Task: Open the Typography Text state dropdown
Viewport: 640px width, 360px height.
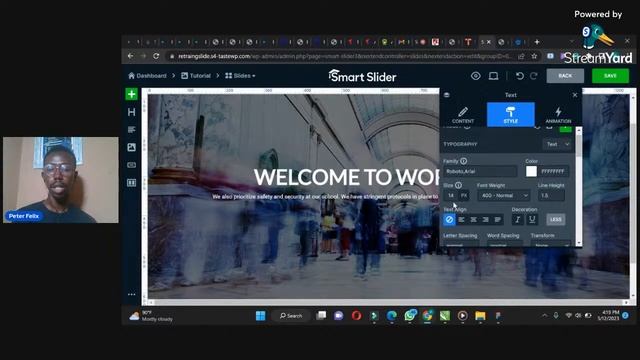Action: pyautogui.click(x=558, y=144)
